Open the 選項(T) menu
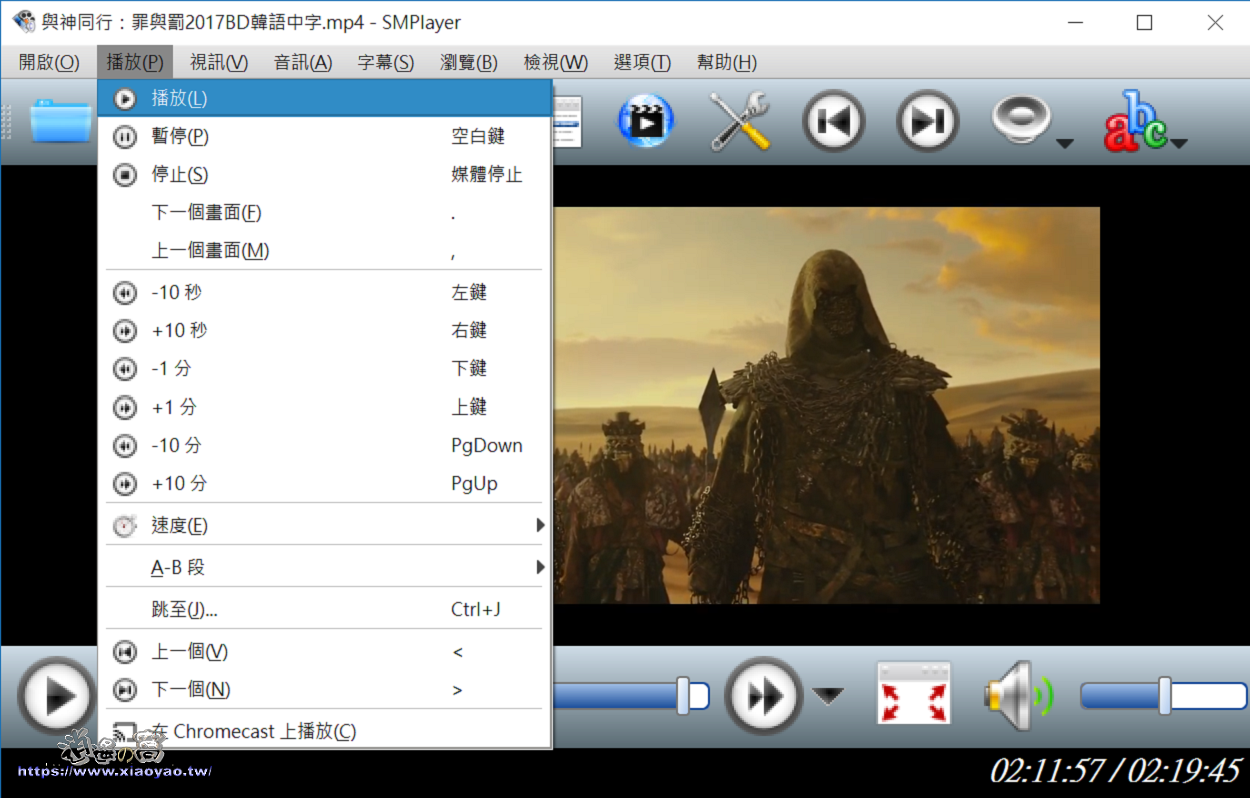1250x798 pixels. coord(642,62)
